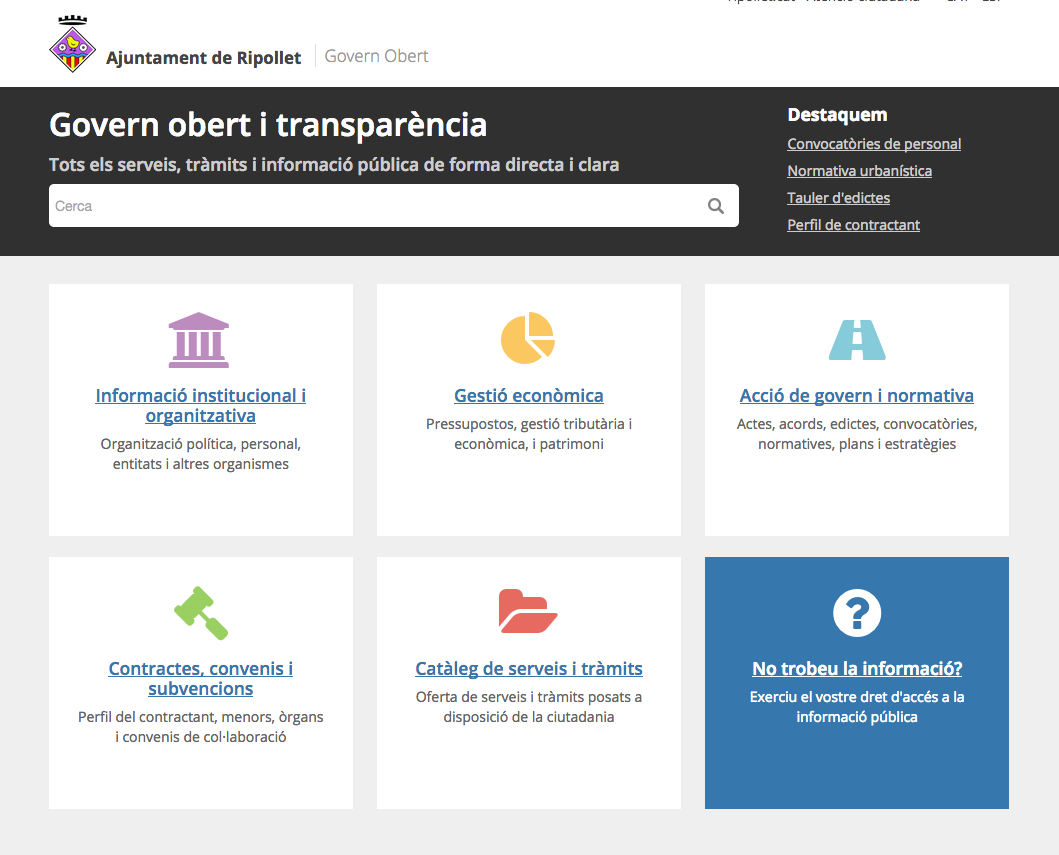
Task: Go to Catàleg de serveis i tràmits
Action: tap(529, 668)
